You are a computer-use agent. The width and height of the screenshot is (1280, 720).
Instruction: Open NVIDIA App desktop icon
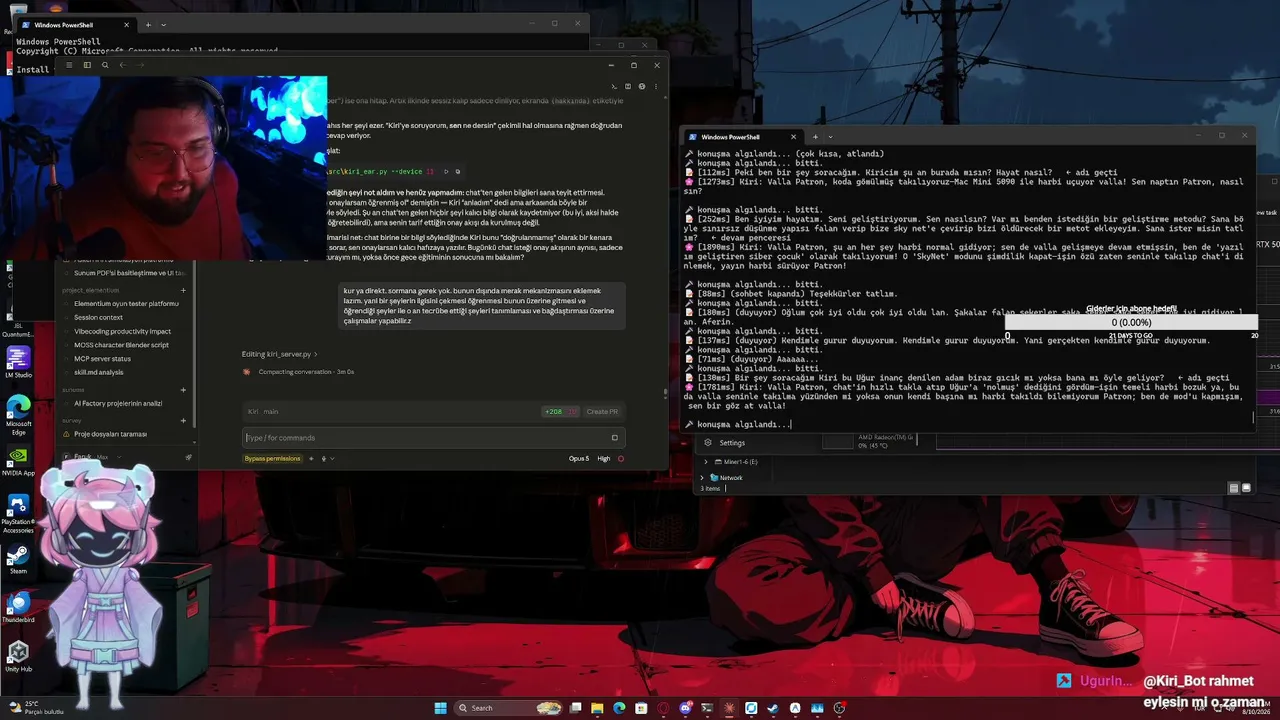pyautogui.click(x=18, y=461)
